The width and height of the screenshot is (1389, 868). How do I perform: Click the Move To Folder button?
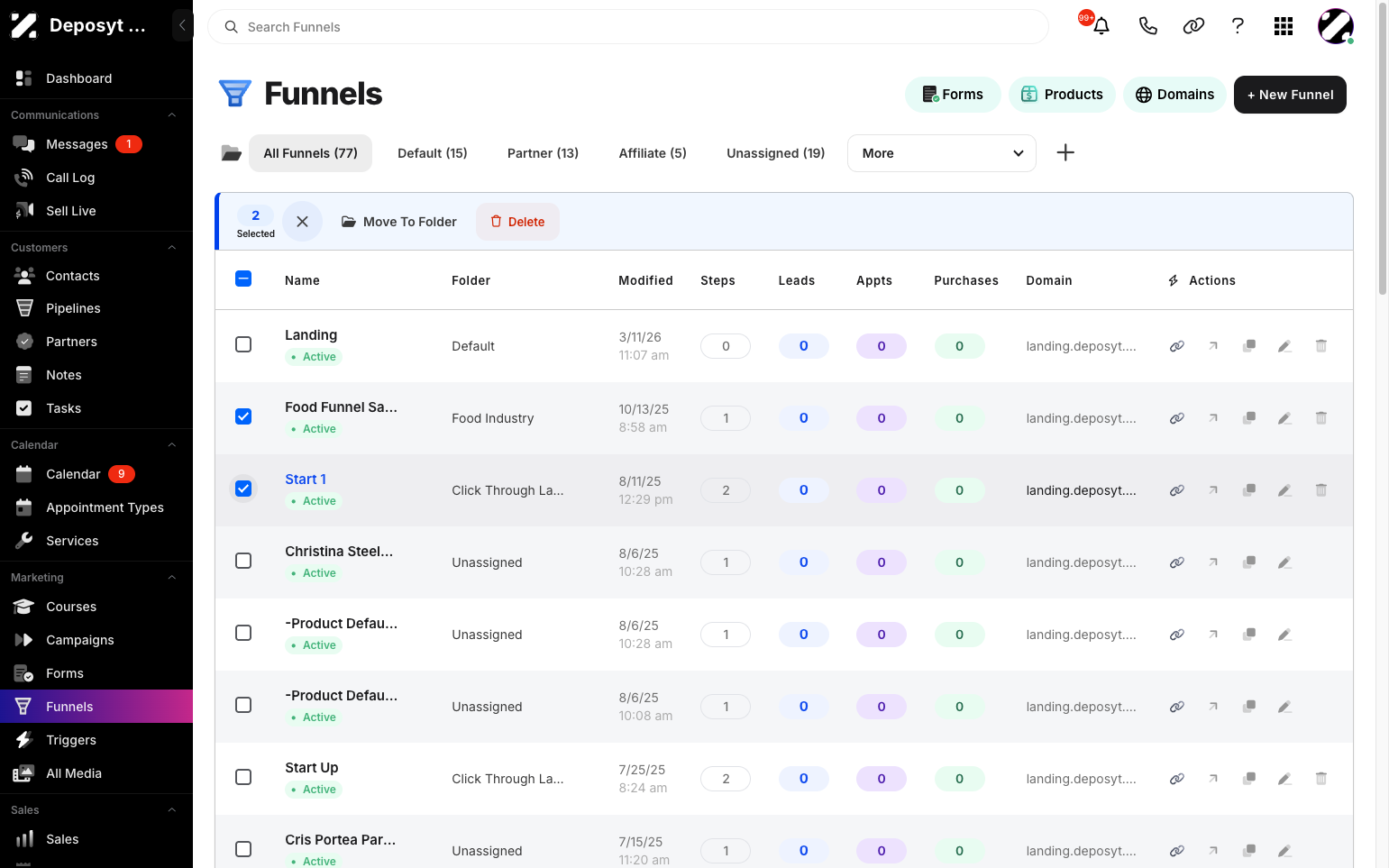pos(398,222)
